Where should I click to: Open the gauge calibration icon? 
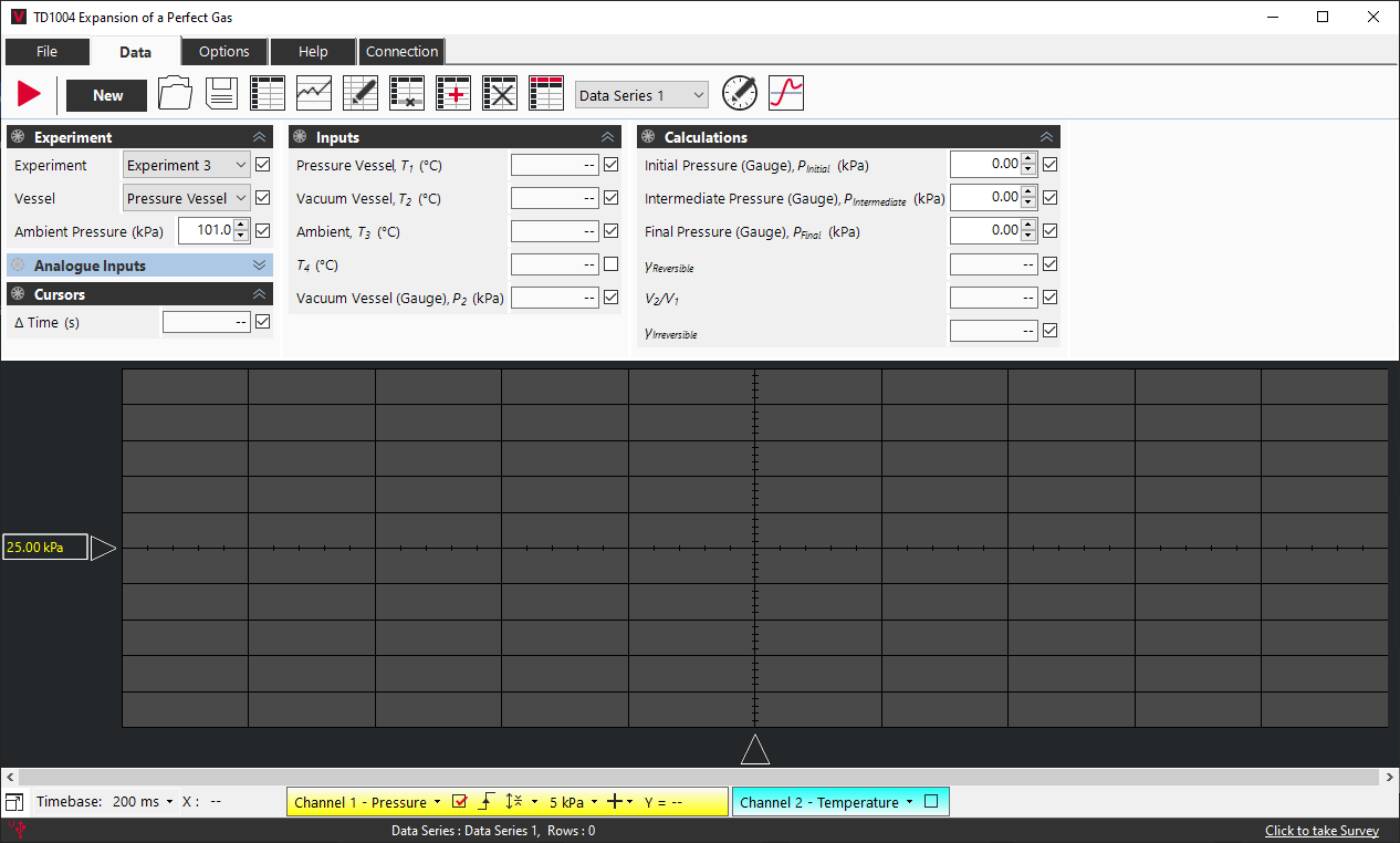tap(739, 94)
